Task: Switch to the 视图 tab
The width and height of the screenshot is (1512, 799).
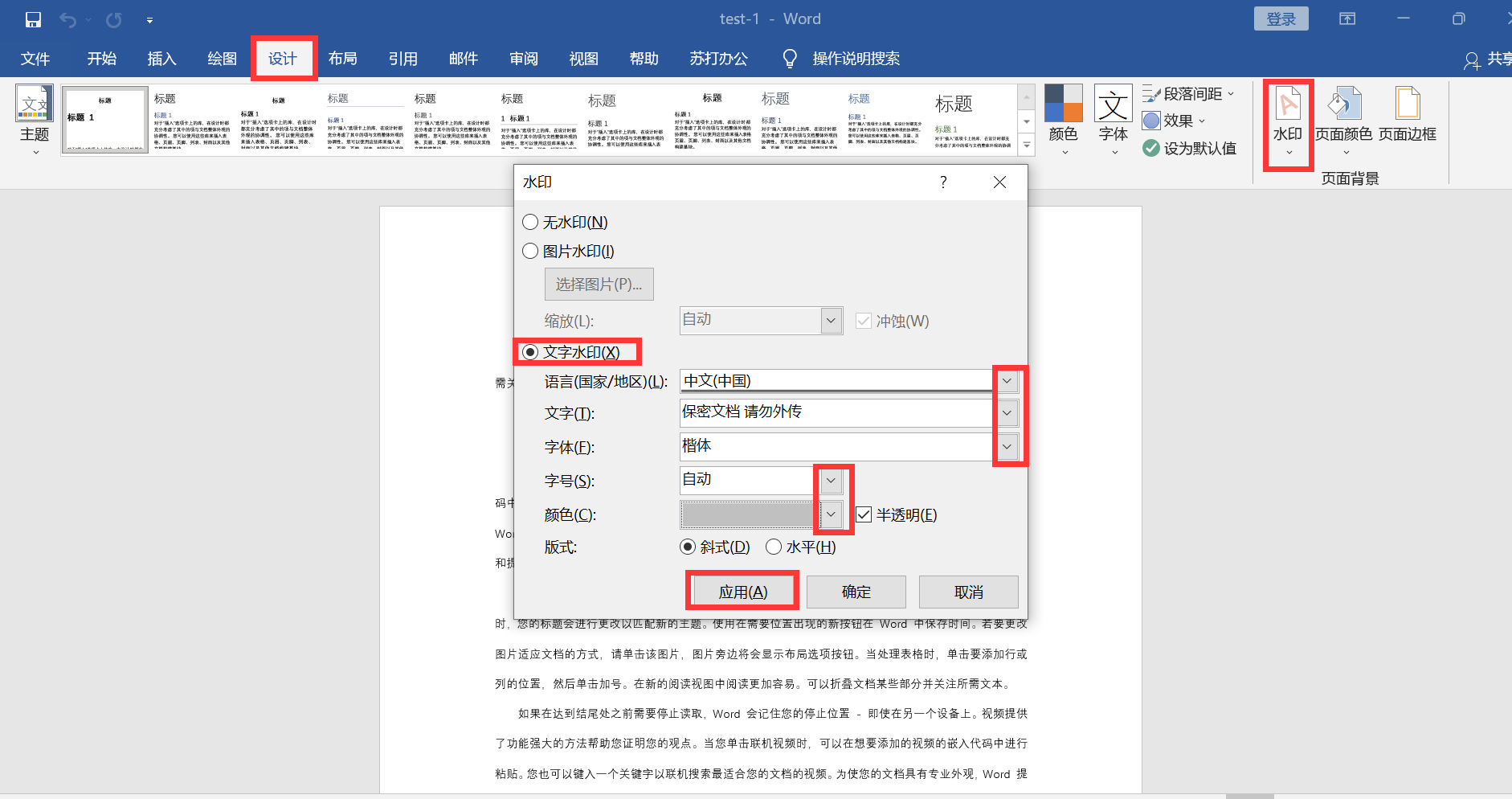Action: click(584, 58)
